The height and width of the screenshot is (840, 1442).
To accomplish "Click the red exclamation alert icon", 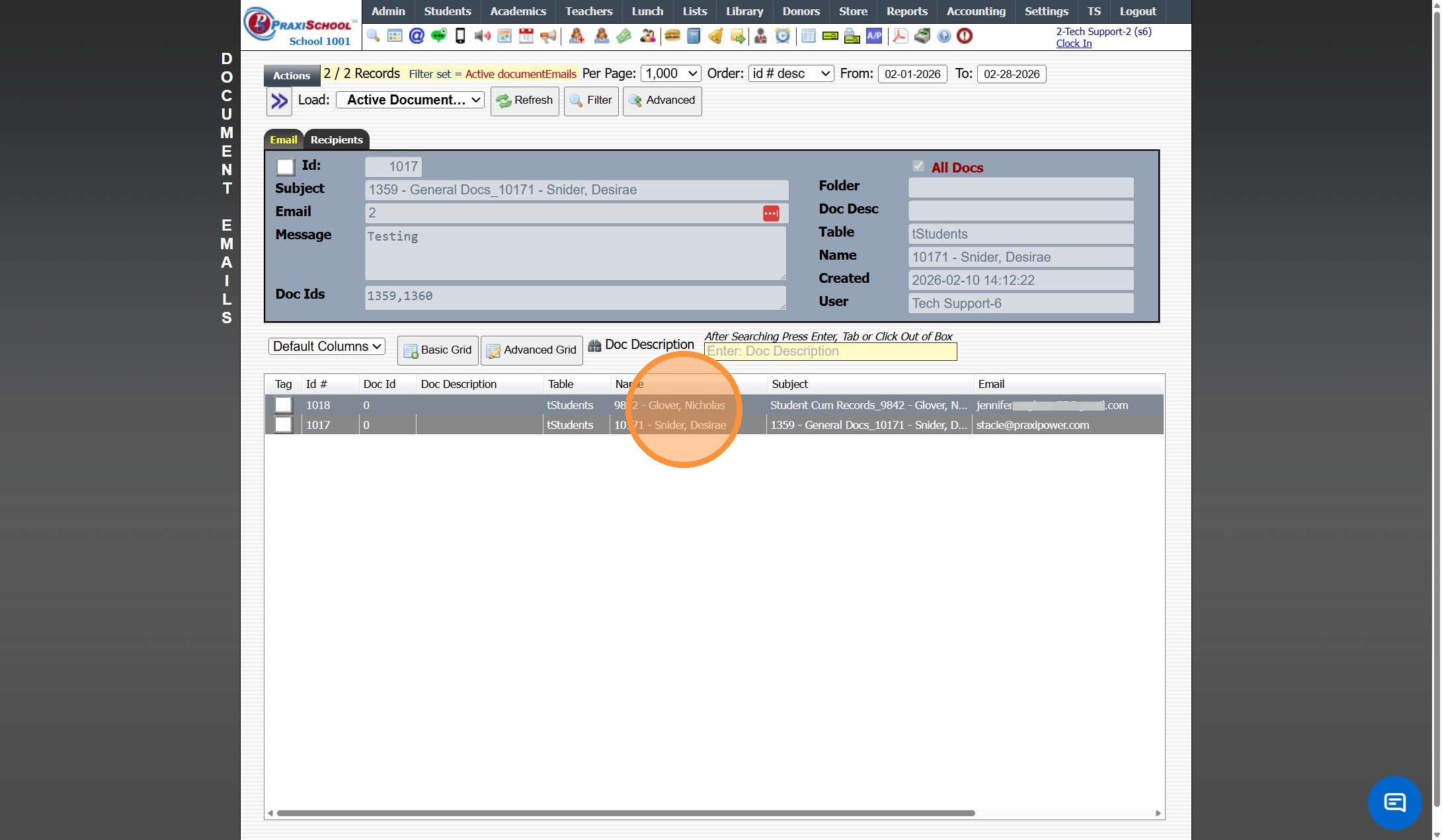I will (x=965, y=36).
